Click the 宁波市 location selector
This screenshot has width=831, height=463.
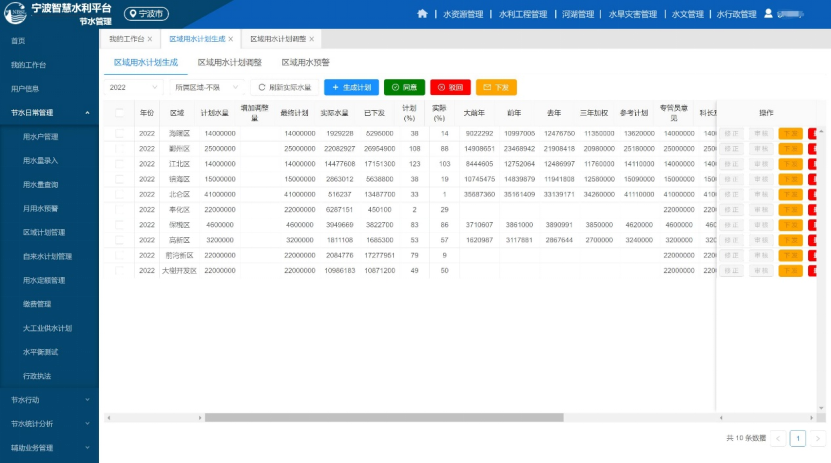click(146, 14)
